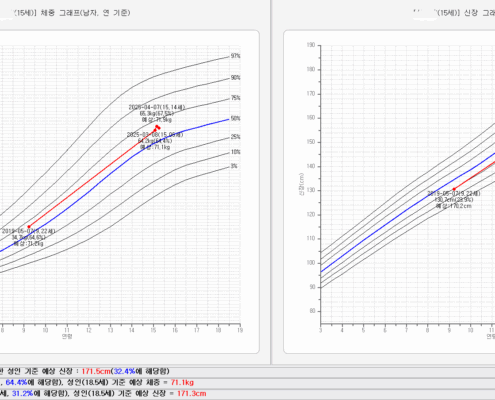Click the 예상:71.1kg annotation in weight chart

(155, 147)
